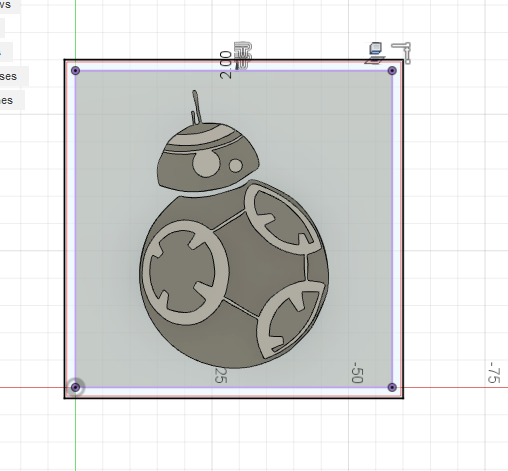508x471 pixels.
Task: Select the right purple sketch line
Action: [x=392, y=229]
